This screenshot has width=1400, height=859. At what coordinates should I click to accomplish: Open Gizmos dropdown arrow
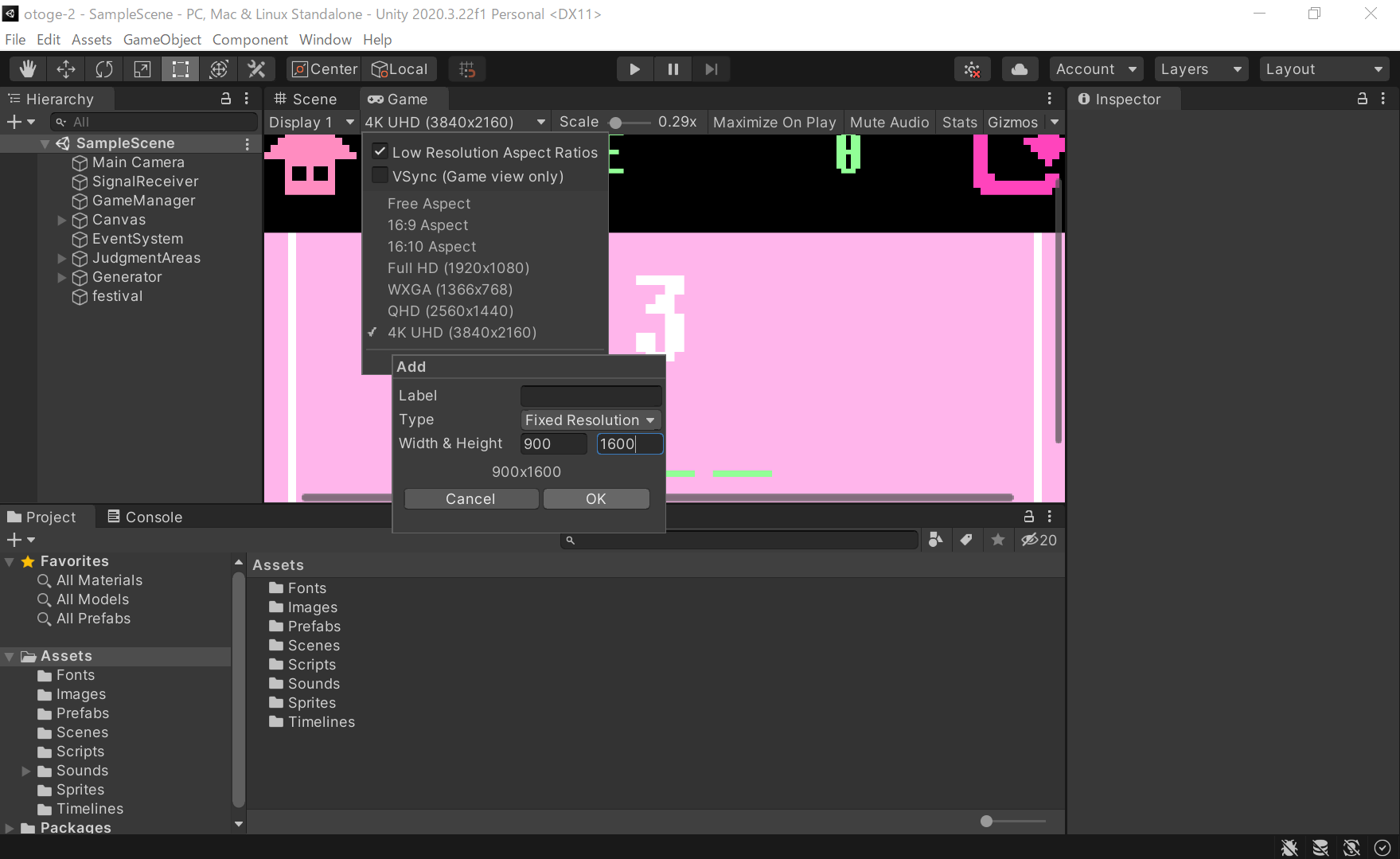(1055, 122)
